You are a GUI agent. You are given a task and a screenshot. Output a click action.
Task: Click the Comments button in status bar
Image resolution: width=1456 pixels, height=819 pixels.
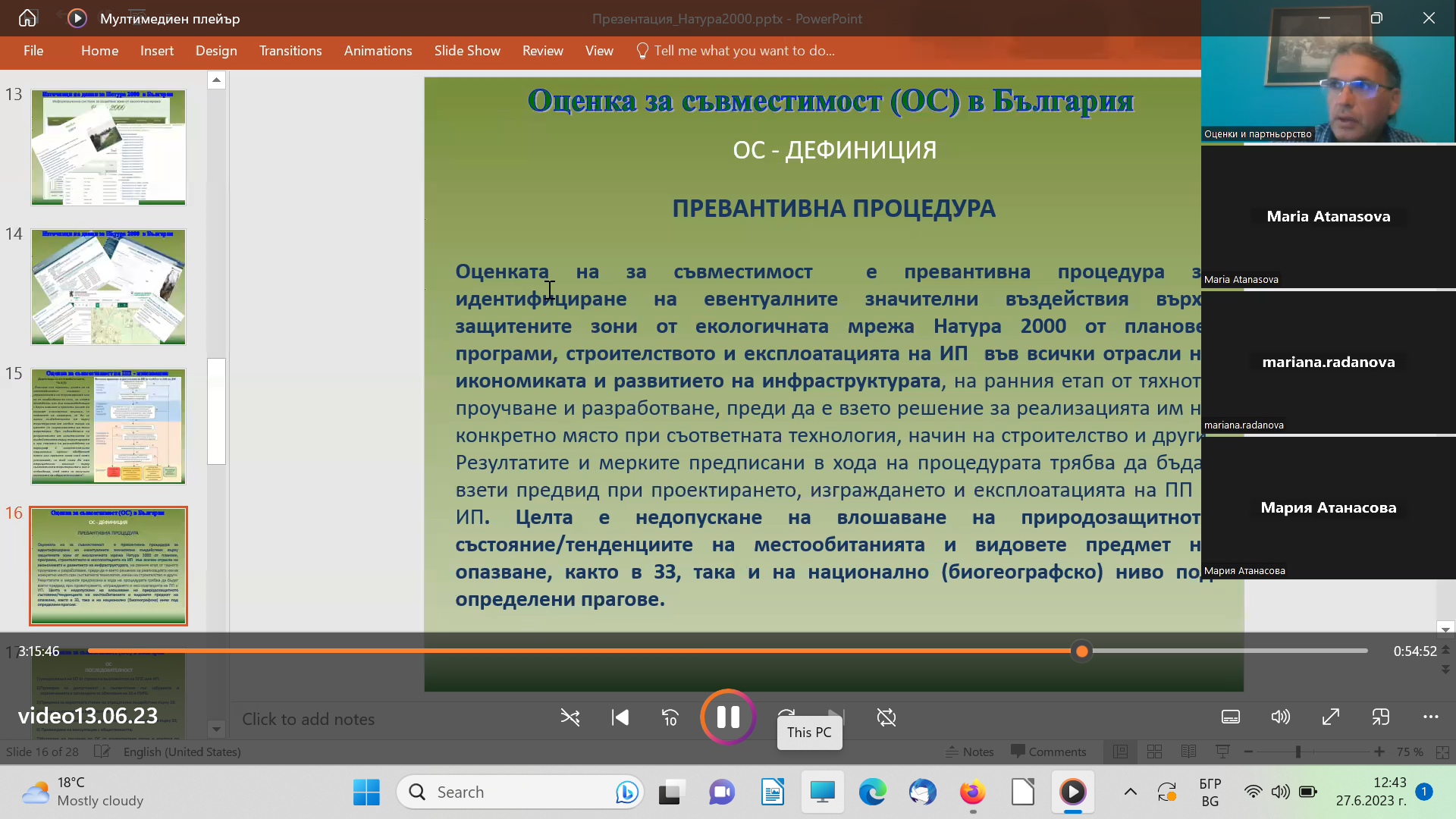(1049, 752)
